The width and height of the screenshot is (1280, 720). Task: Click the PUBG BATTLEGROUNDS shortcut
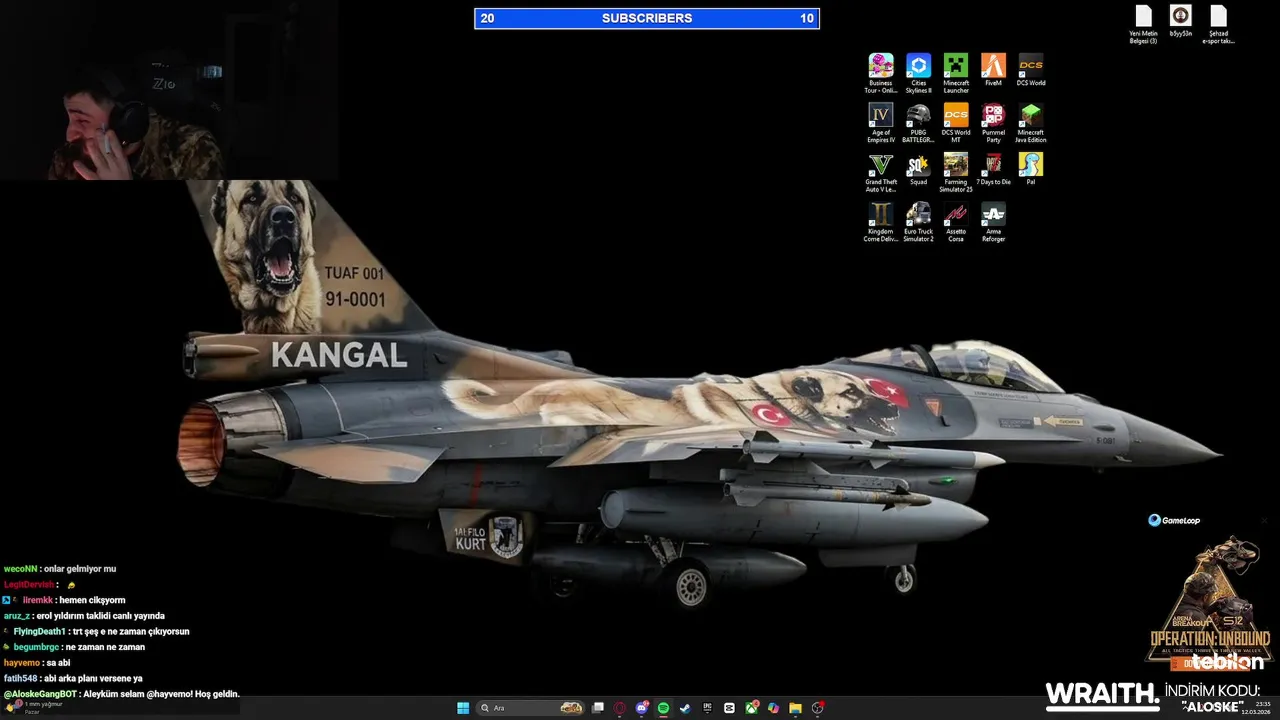click(x=918, y=123)
